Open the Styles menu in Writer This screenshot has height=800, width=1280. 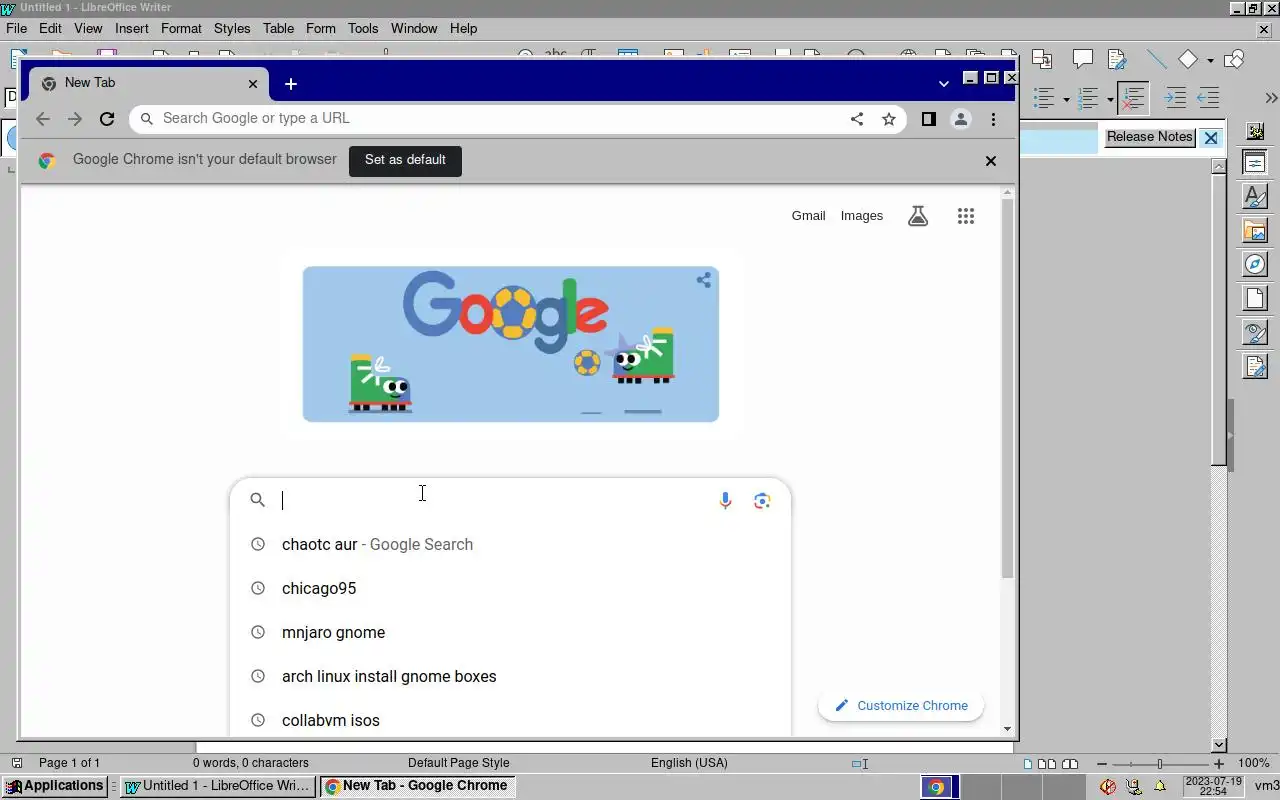point(232,29)
